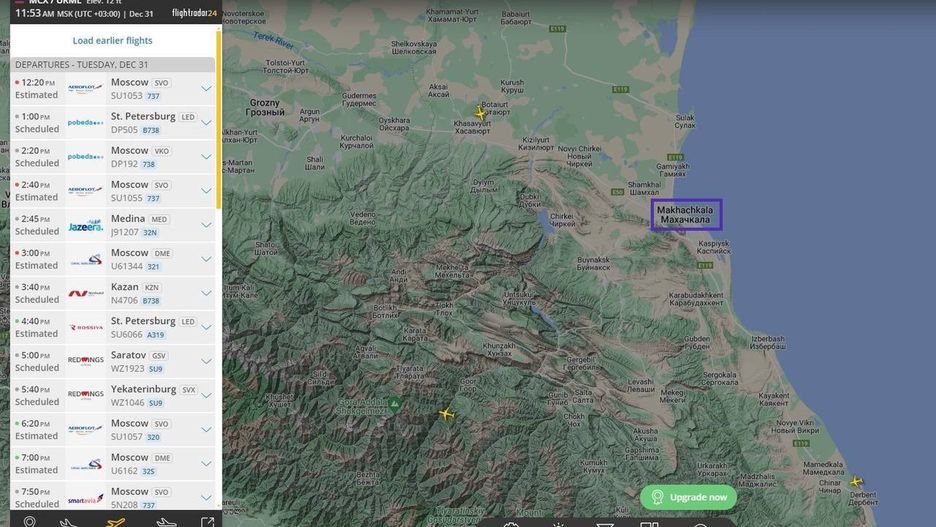
Task: Click the Smartavia logo on flight 5N208
Action: (85, 498)
